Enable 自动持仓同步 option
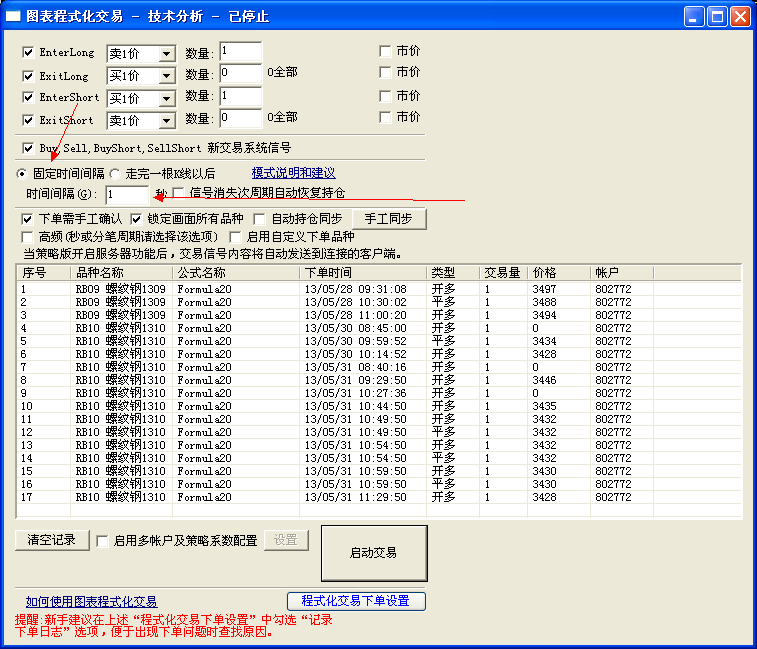The width and height of the screenshot is (757, 649). [260, 218]
